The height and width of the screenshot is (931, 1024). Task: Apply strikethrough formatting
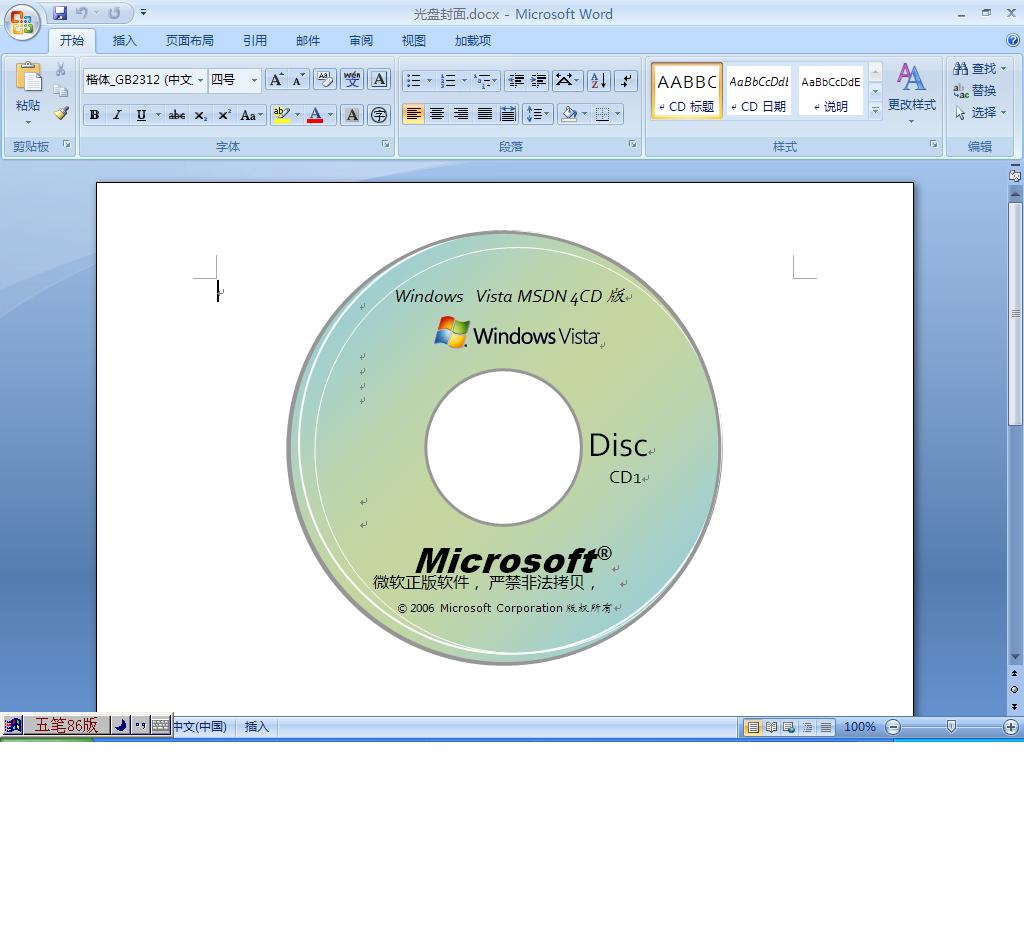click(176, 115)
